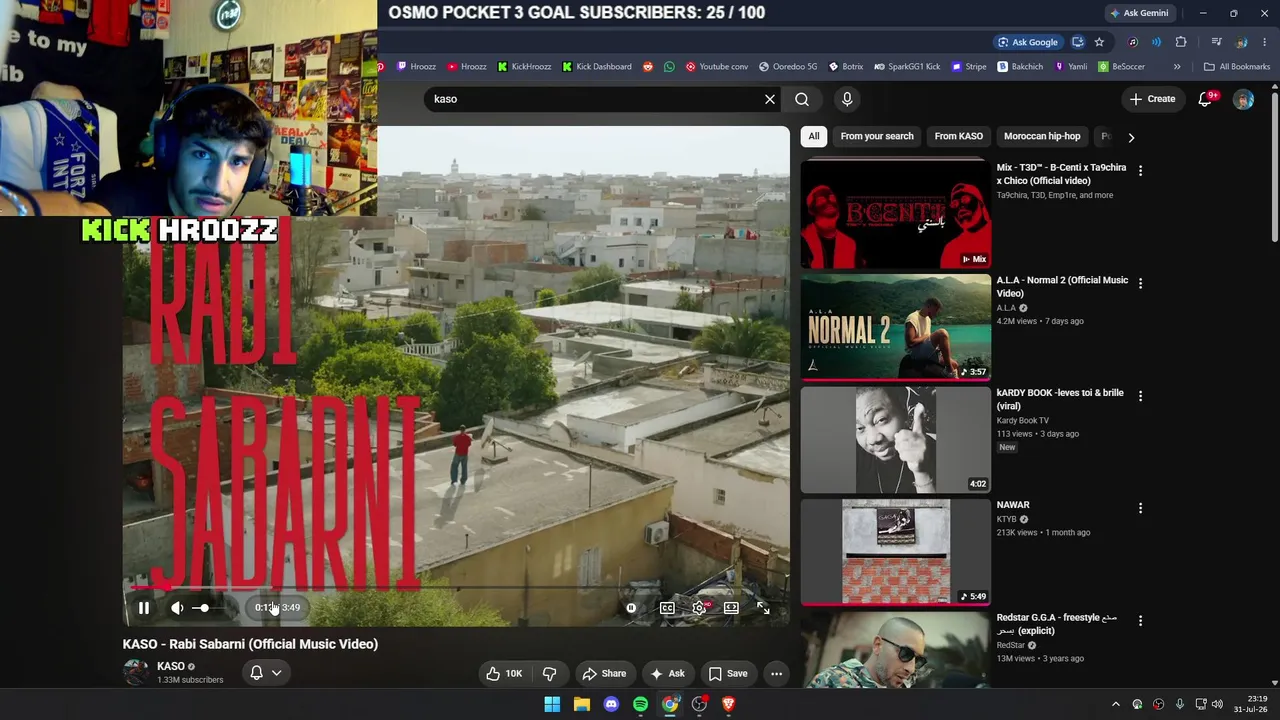Screen dimensions: 1280x720
Task: Turn on closed captions
Action: click(667, 608)
